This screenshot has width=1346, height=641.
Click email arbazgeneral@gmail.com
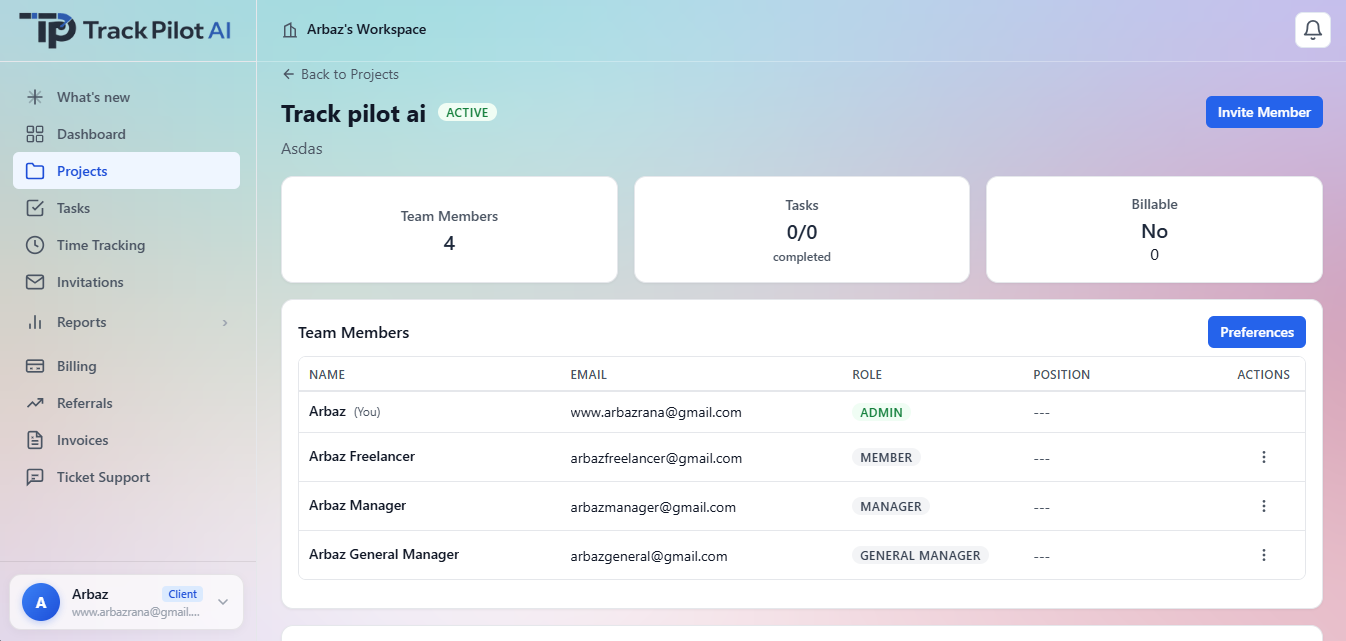[649, 556]
